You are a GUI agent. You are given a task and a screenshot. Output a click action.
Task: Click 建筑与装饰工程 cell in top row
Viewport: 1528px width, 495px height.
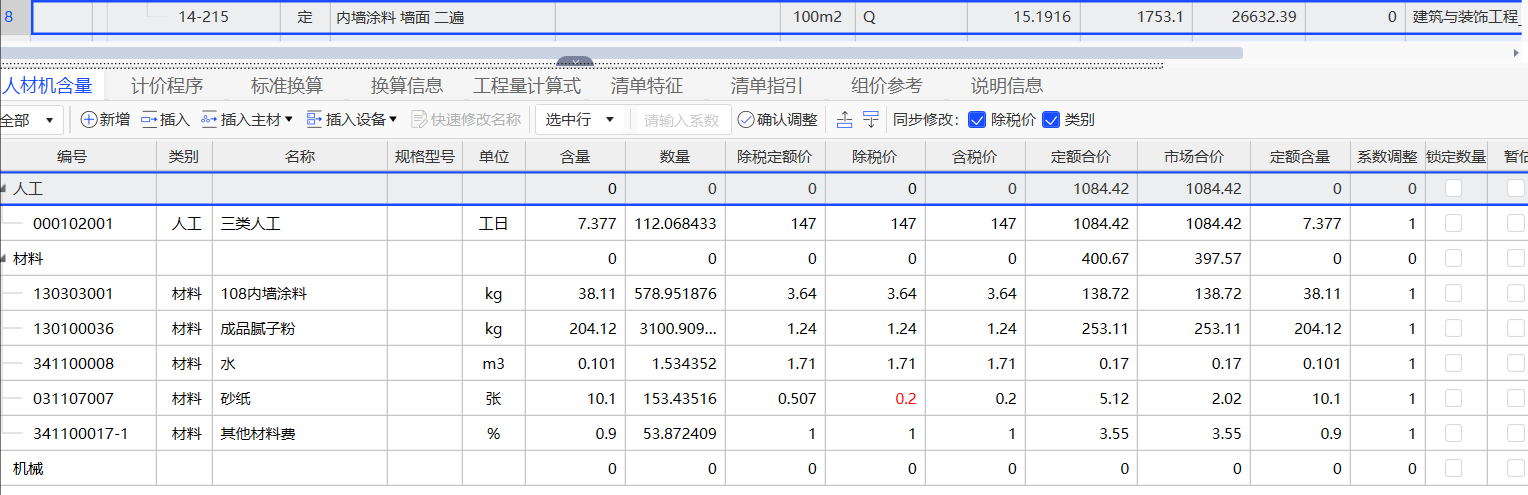tap(1465, 17)
